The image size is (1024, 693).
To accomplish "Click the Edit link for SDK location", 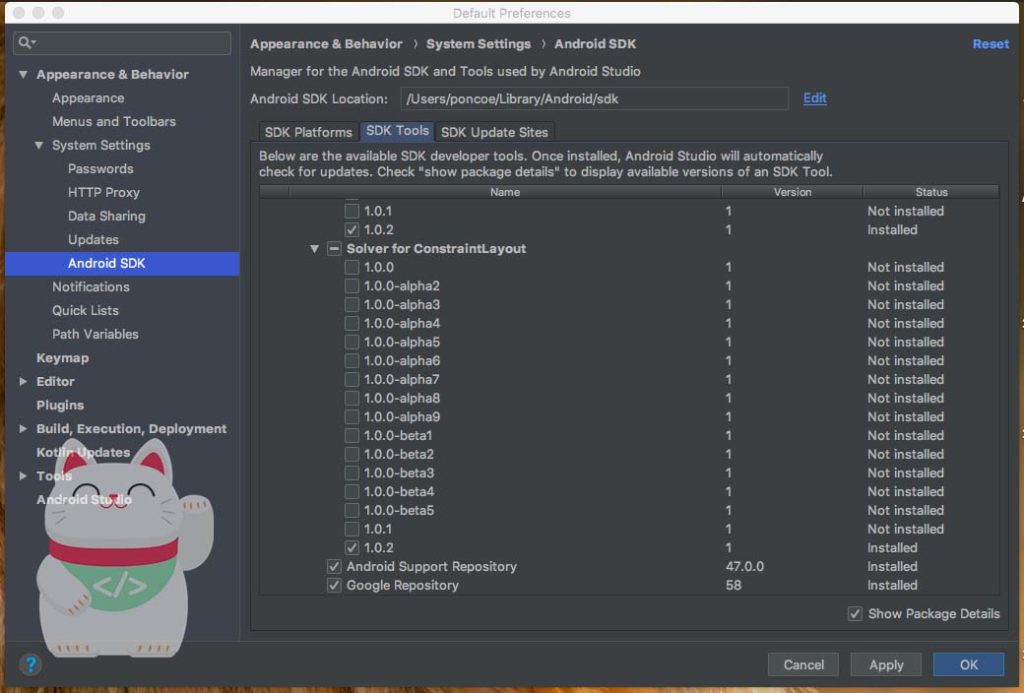I will (x=814, y=98).
